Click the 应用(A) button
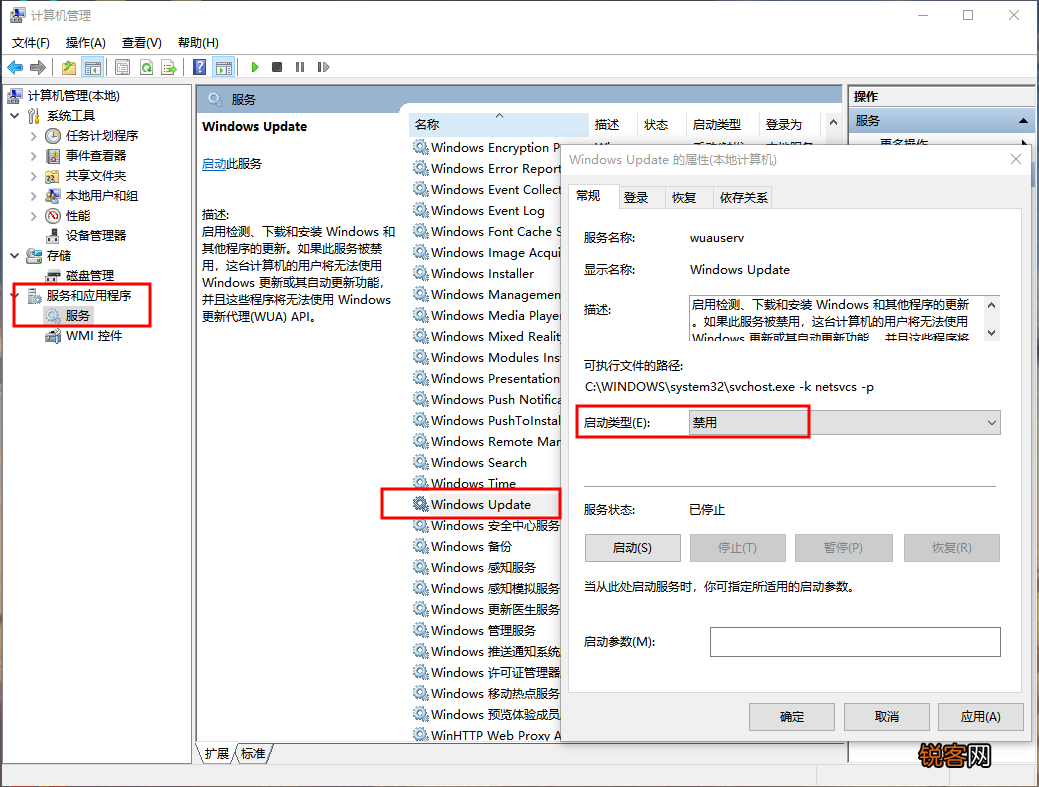1039x787 pixels. (x=981, y=717)
